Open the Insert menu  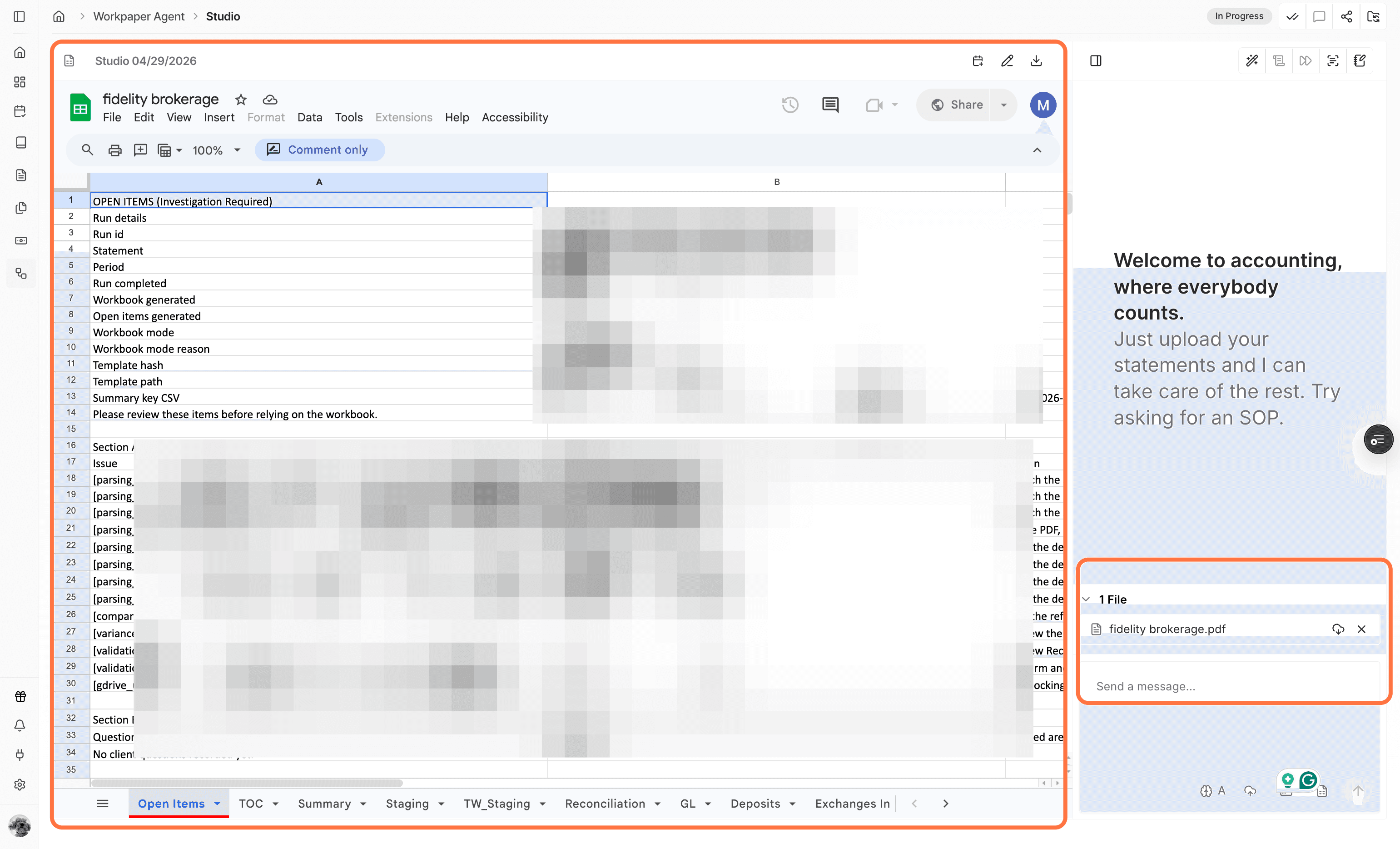tap(219, 117)
